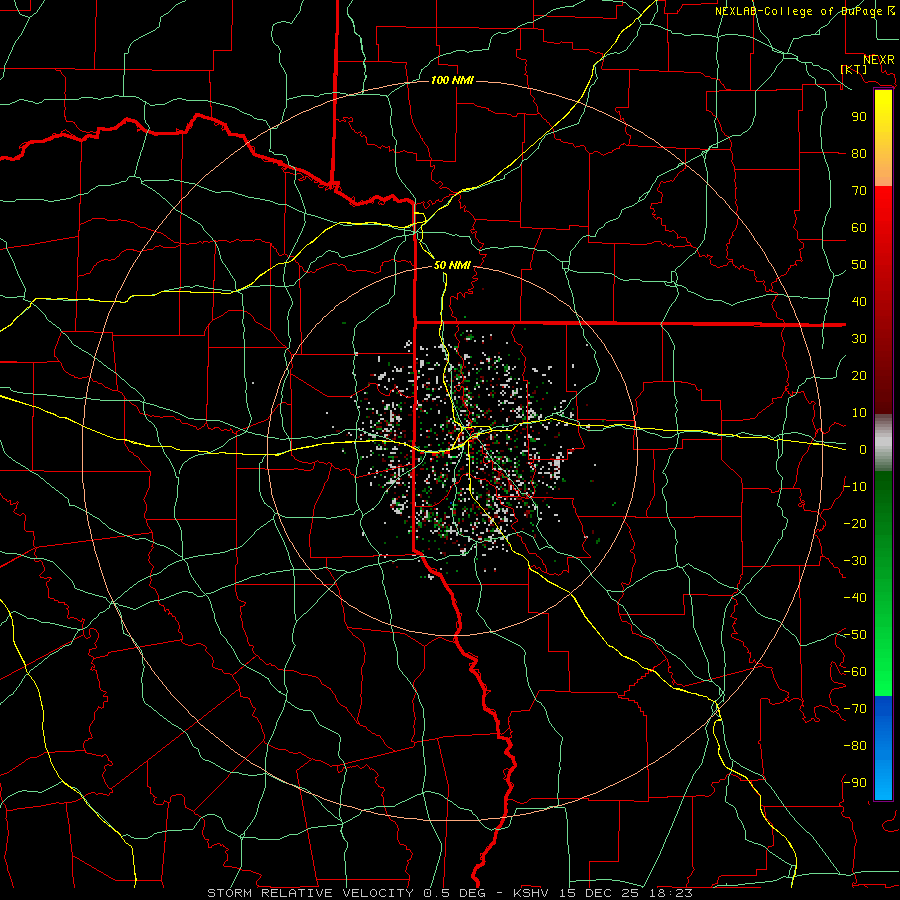Click the "-90" value on the velocity scale
This screenshot has height=900, width=900.
coord(855,783)
